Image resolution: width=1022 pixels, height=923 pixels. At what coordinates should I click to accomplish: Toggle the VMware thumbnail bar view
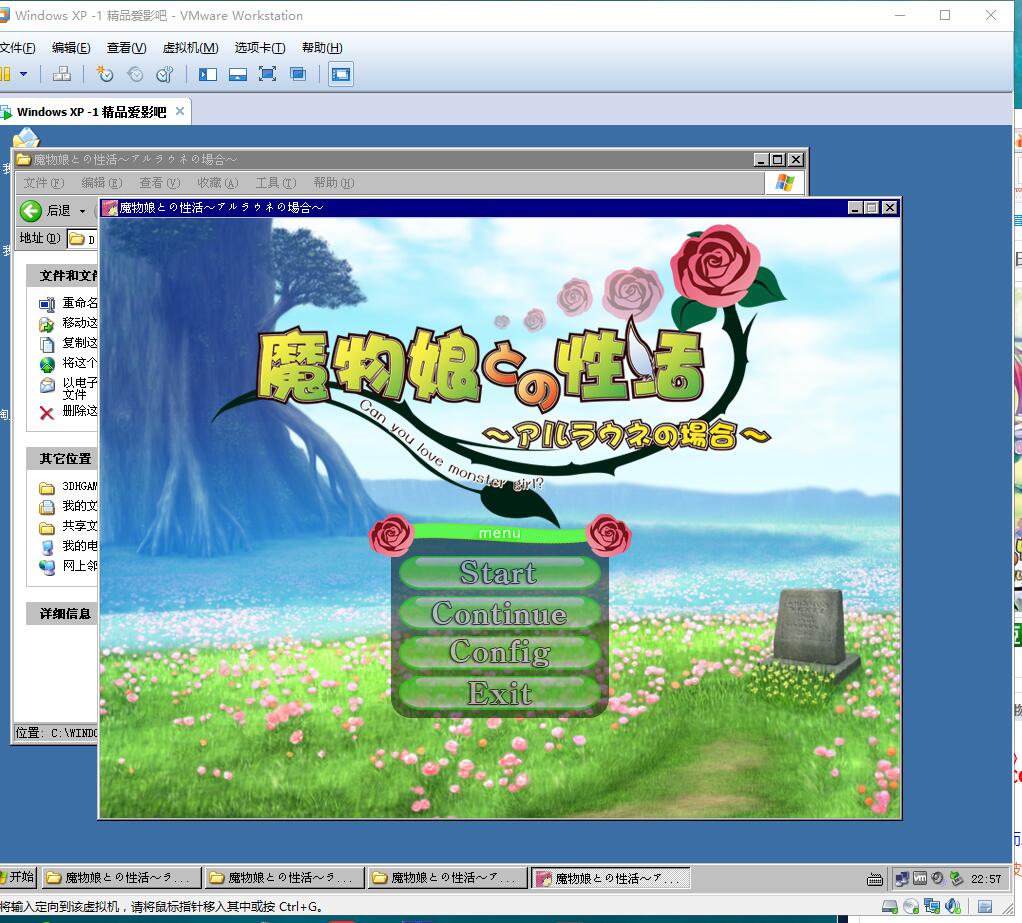237,74
